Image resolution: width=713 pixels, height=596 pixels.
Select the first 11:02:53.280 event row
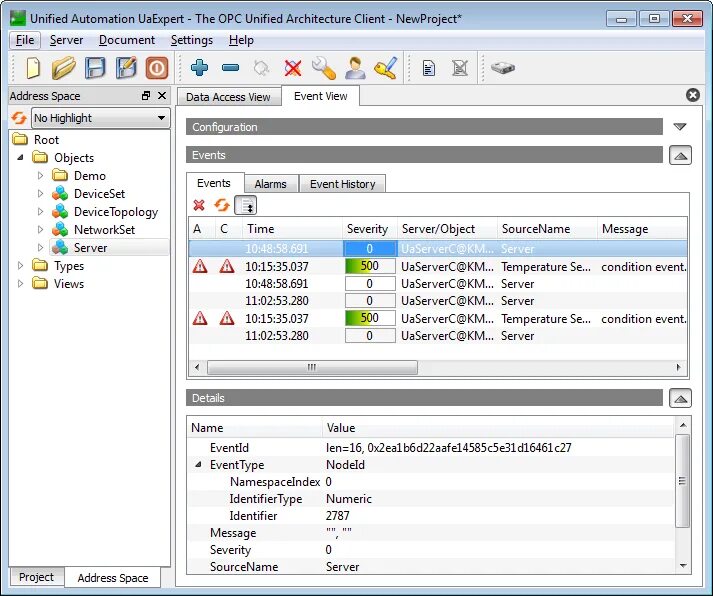(438, 301)
